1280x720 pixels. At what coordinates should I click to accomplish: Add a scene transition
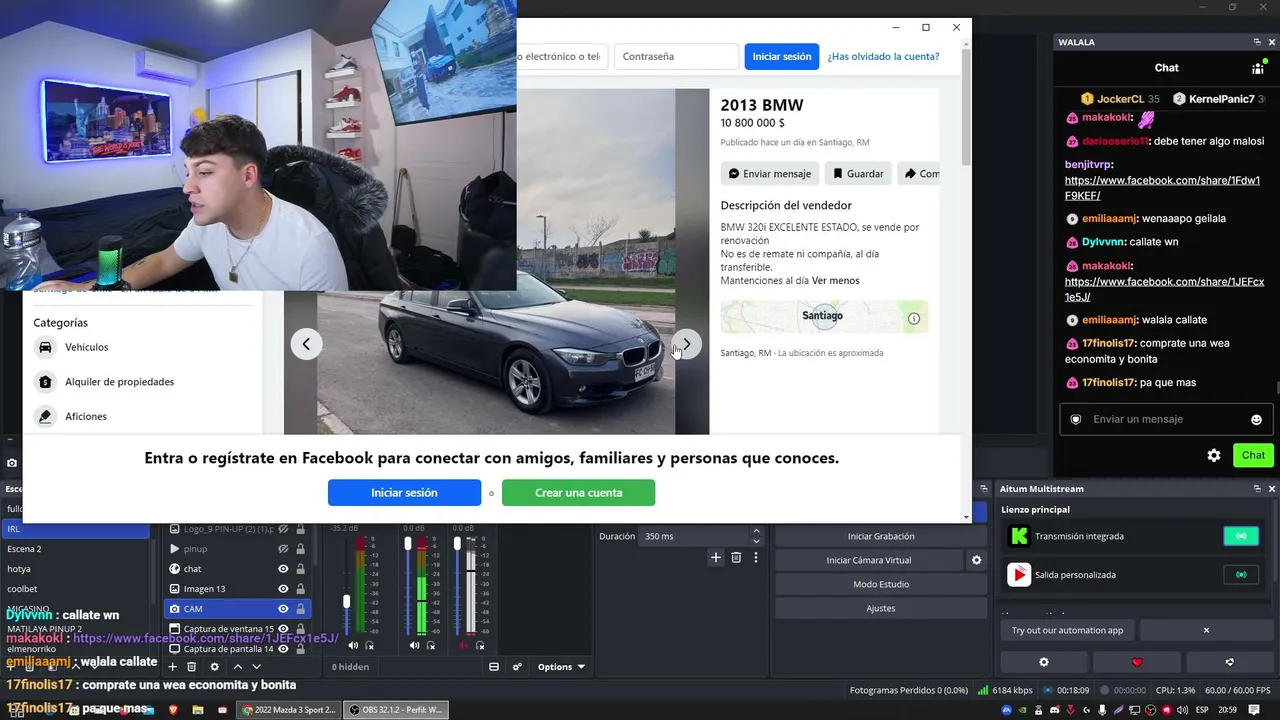[715, 558]
